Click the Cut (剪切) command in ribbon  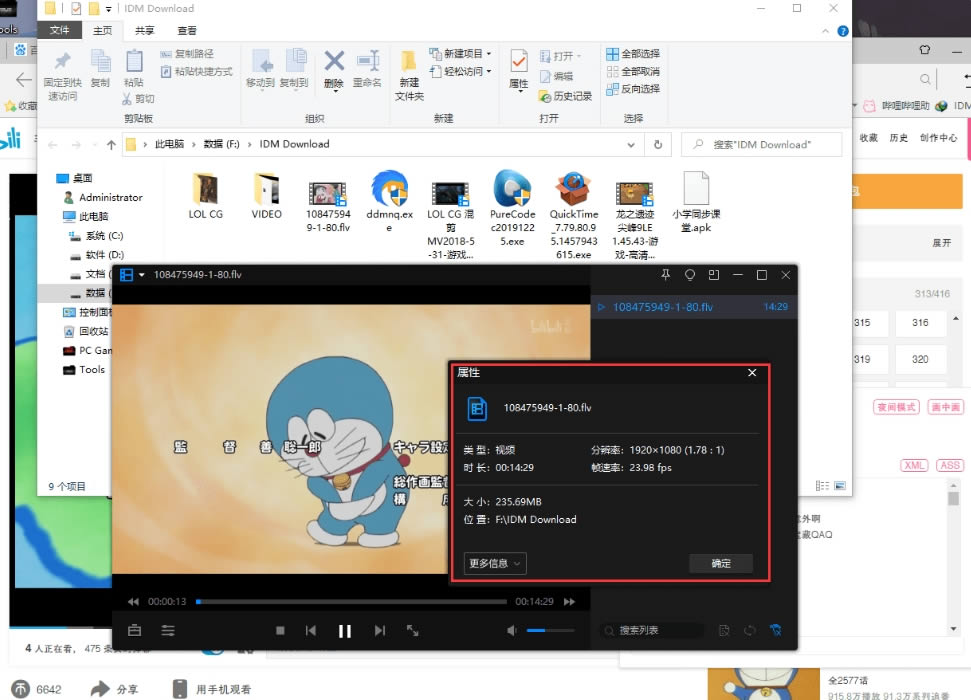(138, 98)
